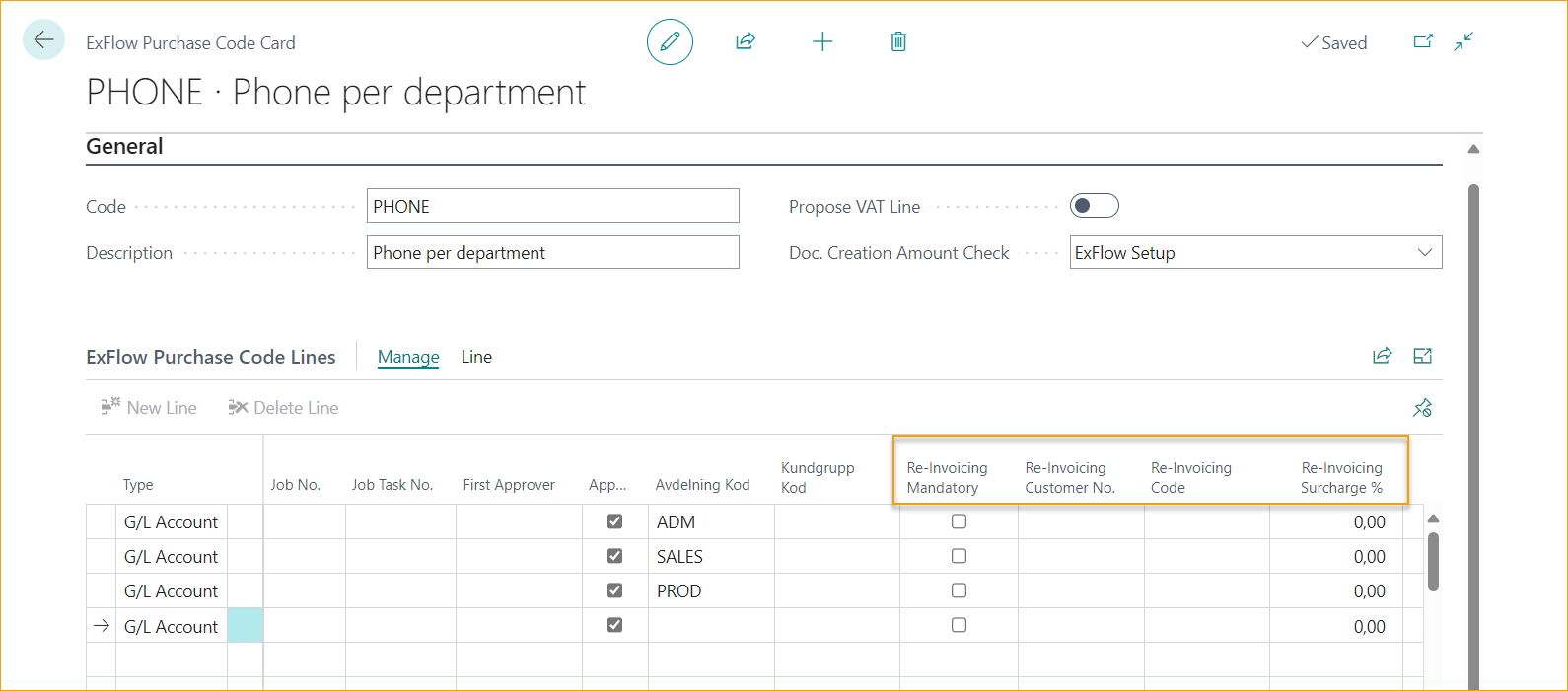The height and width of the screenshot is (691, 1568).
Task: Check Re-Invoicing Mandatory for PROD row
Action: [x=959, y=590]
